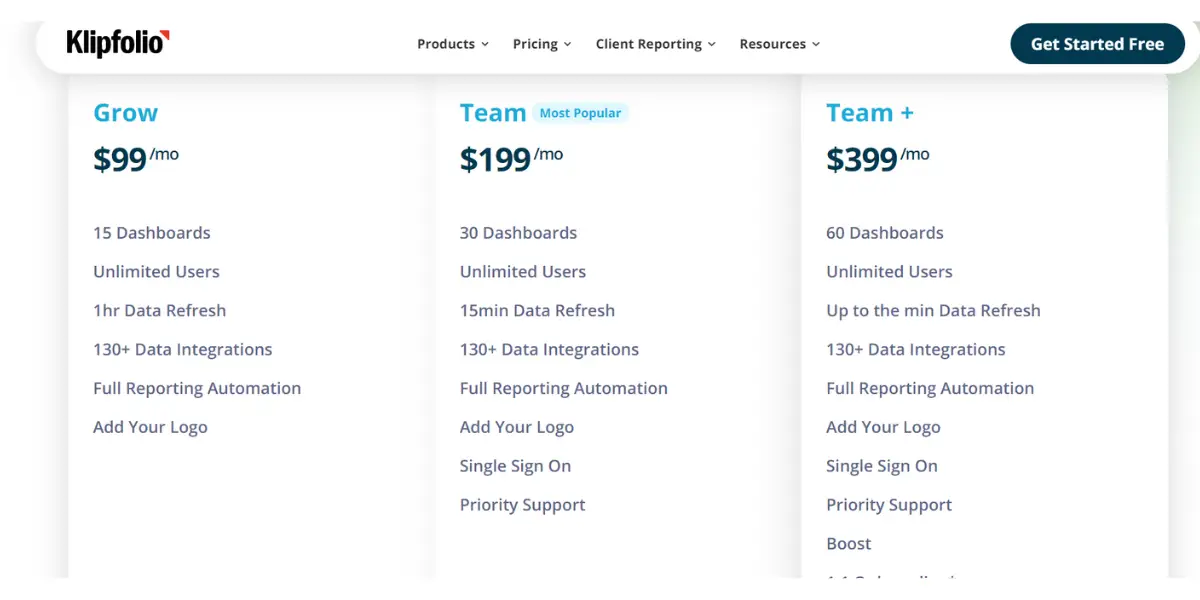1200x600 pixels.
Task: Expand the Products chevron arrow
Action: click(485, 44)
